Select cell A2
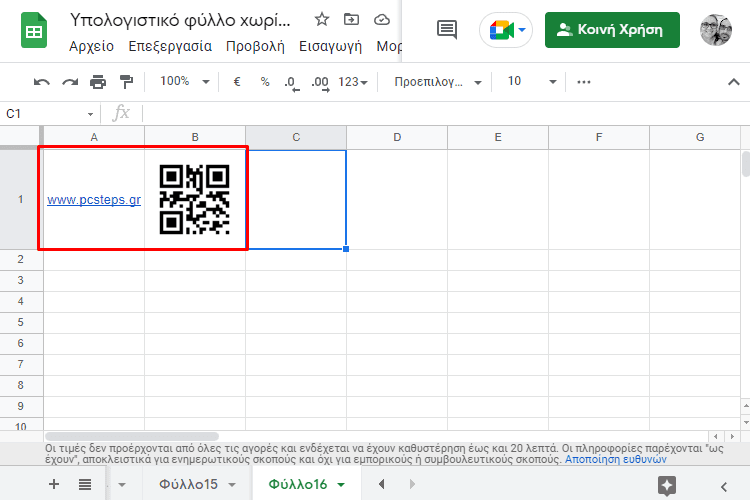 point(94,260)
